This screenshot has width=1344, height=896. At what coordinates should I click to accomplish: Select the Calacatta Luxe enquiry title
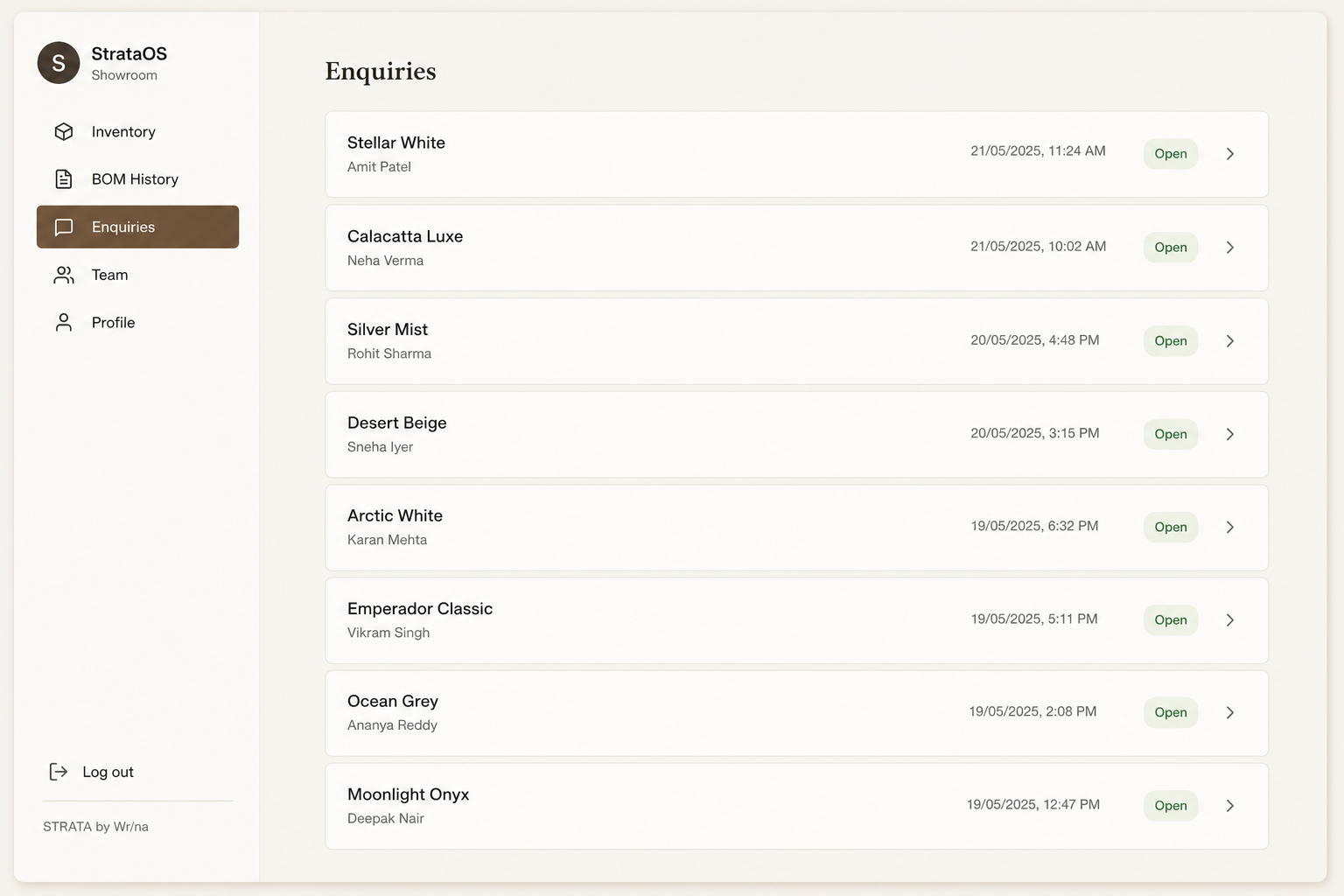coord(405,236)
